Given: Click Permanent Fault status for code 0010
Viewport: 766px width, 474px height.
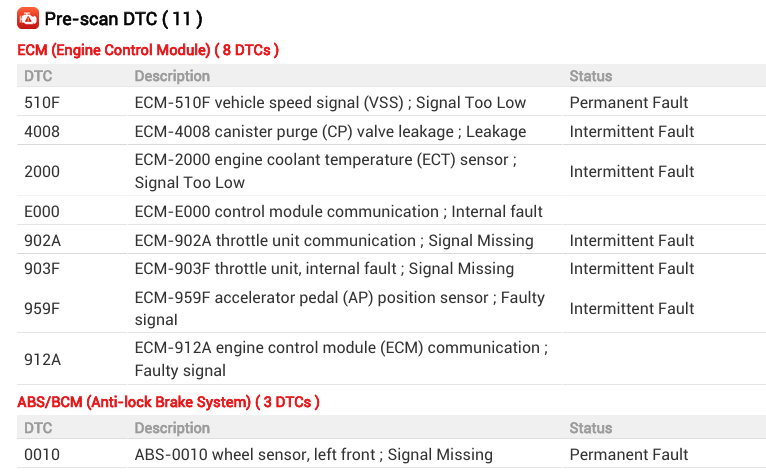Looking at the screenshot, I should click(629, 454).
